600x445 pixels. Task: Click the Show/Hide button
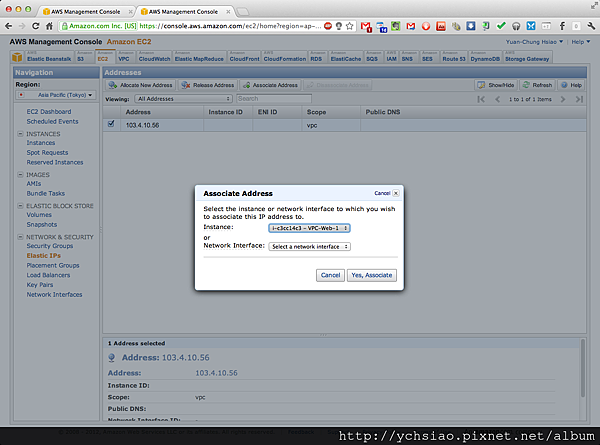(x=496, y=85)
